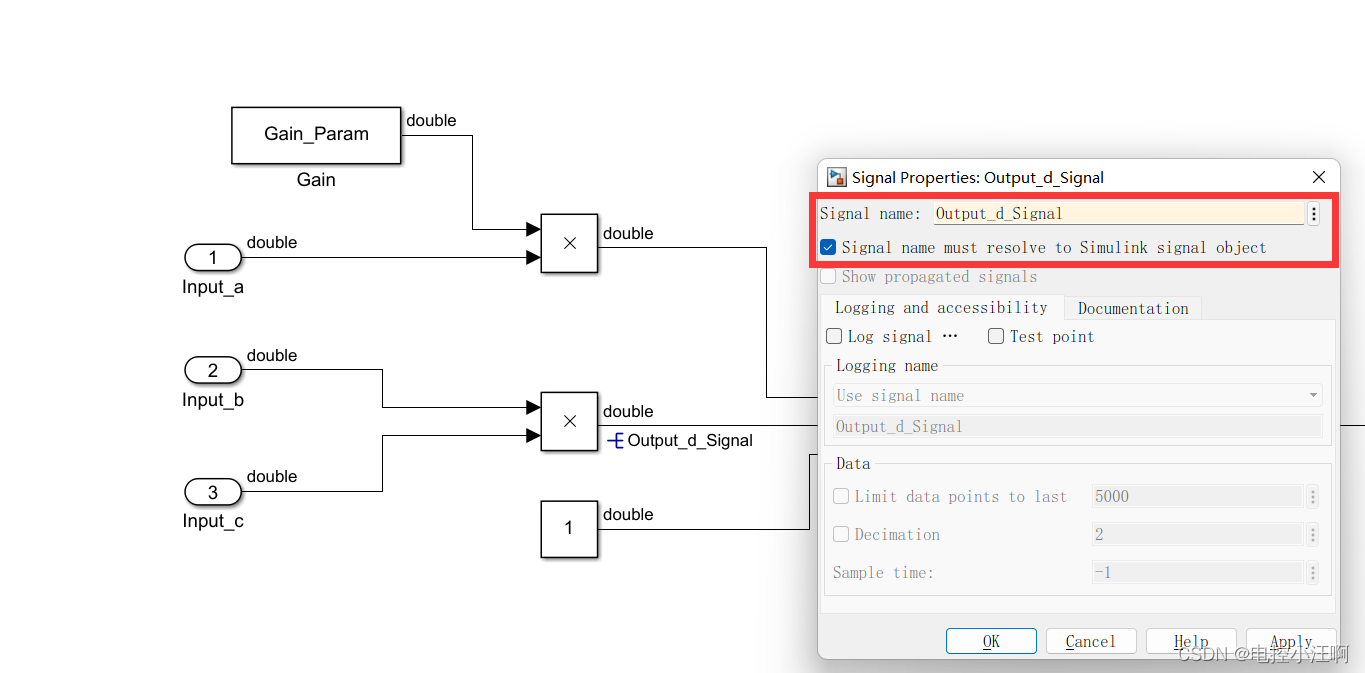This screenshot has height=673, width=1365.
Task: Uncheck Signal name must resolve to Simulink signal object
Action: point(827,247)
